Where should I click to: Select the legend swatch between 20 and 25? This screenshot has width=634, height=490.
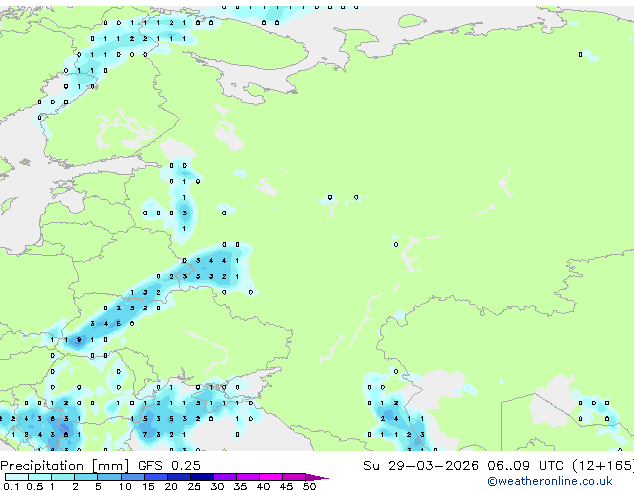point(178,477)
